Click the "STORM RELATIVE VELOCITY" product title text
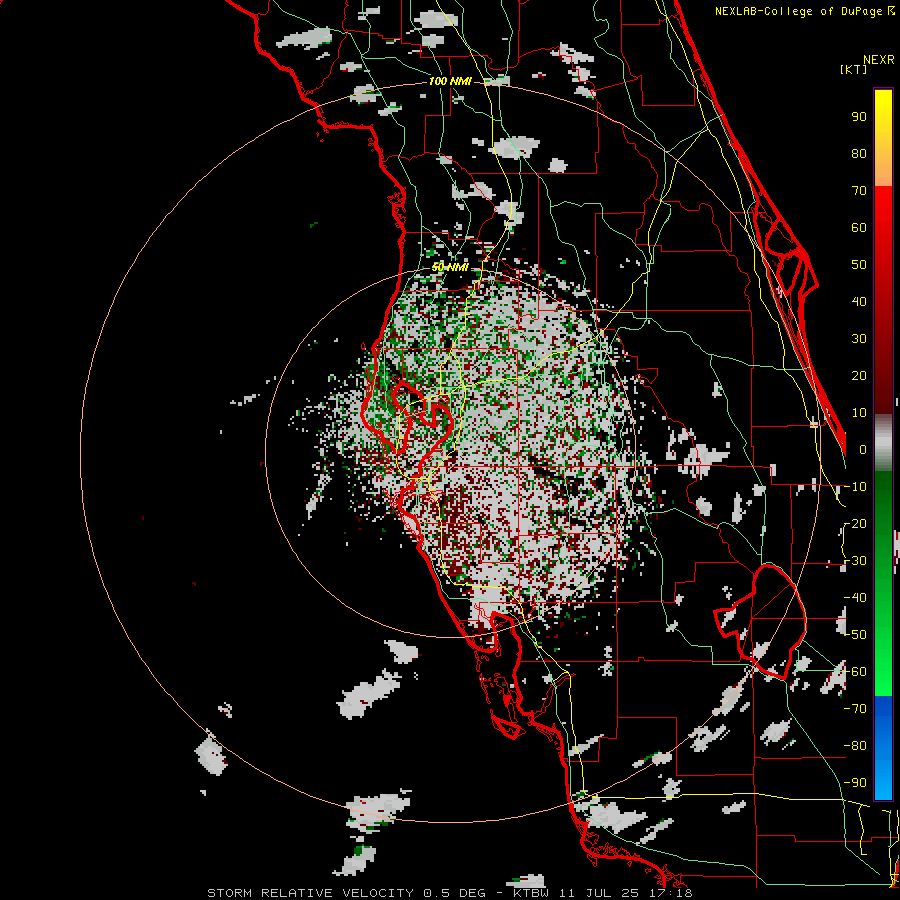 point(310,893)
